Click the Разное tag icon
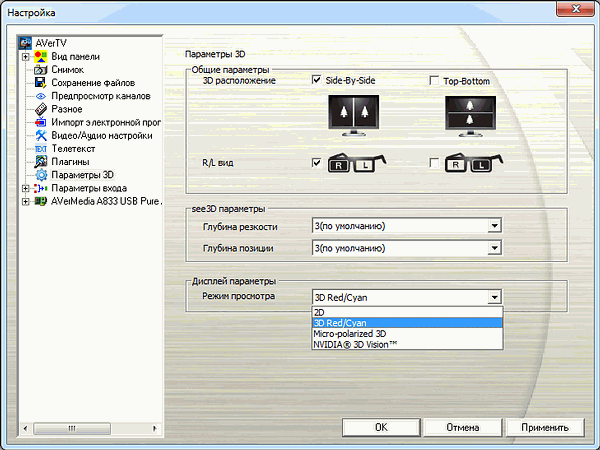The height and width of the screenshot is (450, 600). click(x=41, y=109)
